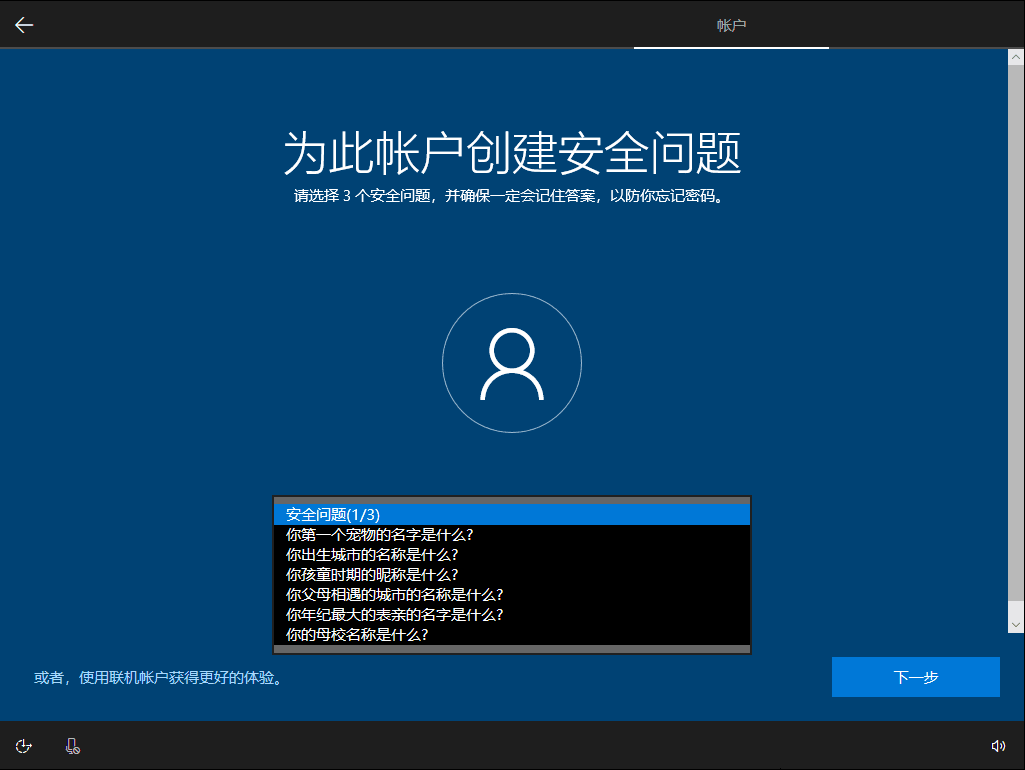This screenshot has height=770, width=1025.
Task: Click the scrollbar up arrow
Action: pyautogui.click(x=1015, y=58)
